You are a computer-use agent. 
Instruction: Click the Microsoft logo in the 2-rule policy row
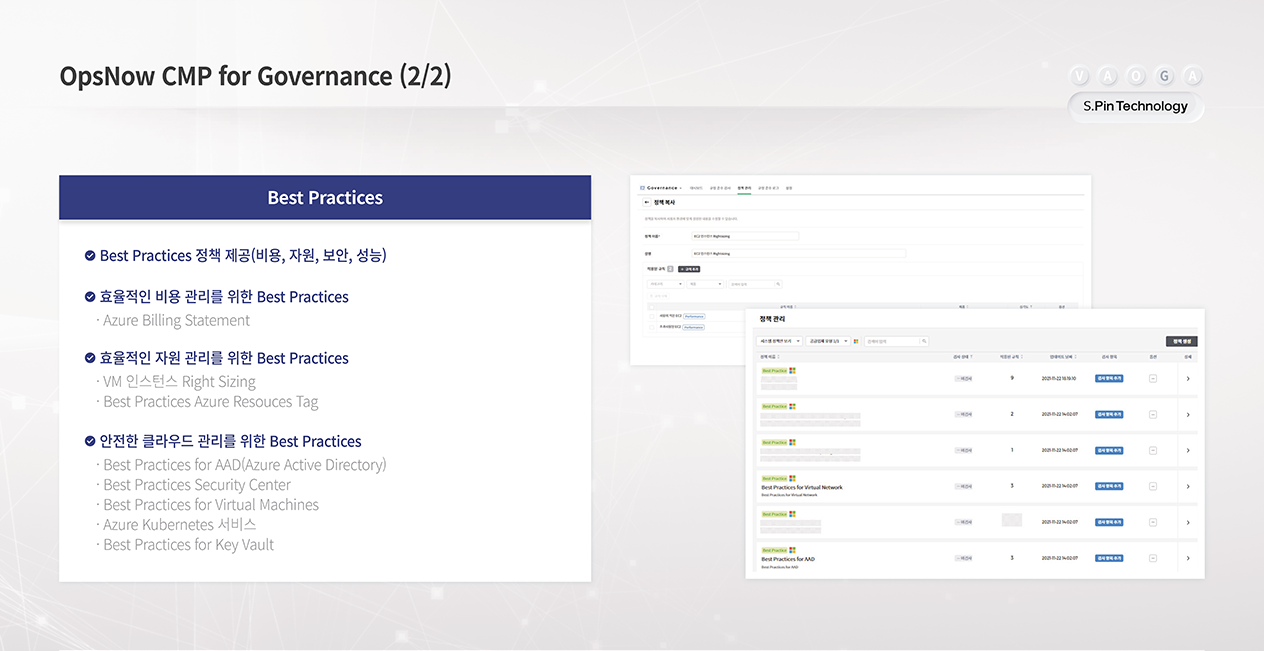point(792,407)
